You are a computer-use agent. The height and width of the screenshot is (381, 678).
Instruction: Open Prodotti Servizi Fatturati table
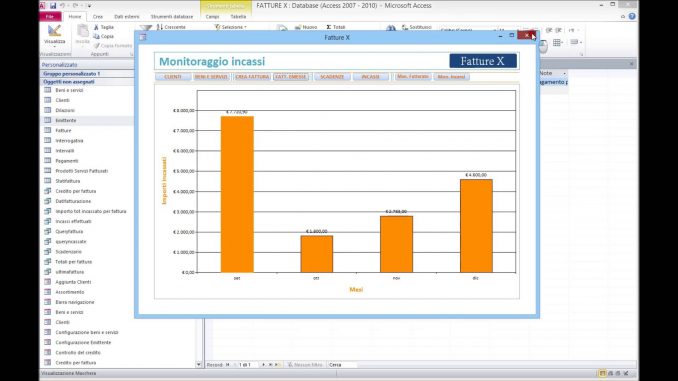click(81, 171)
